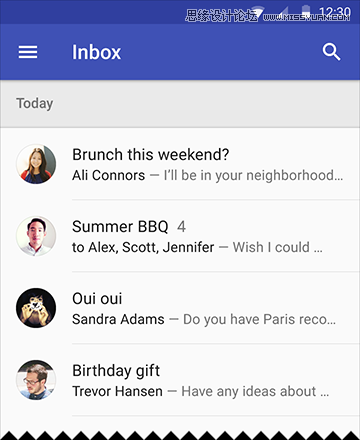Select the Summer BBQ sender avatar

point(36,236)
